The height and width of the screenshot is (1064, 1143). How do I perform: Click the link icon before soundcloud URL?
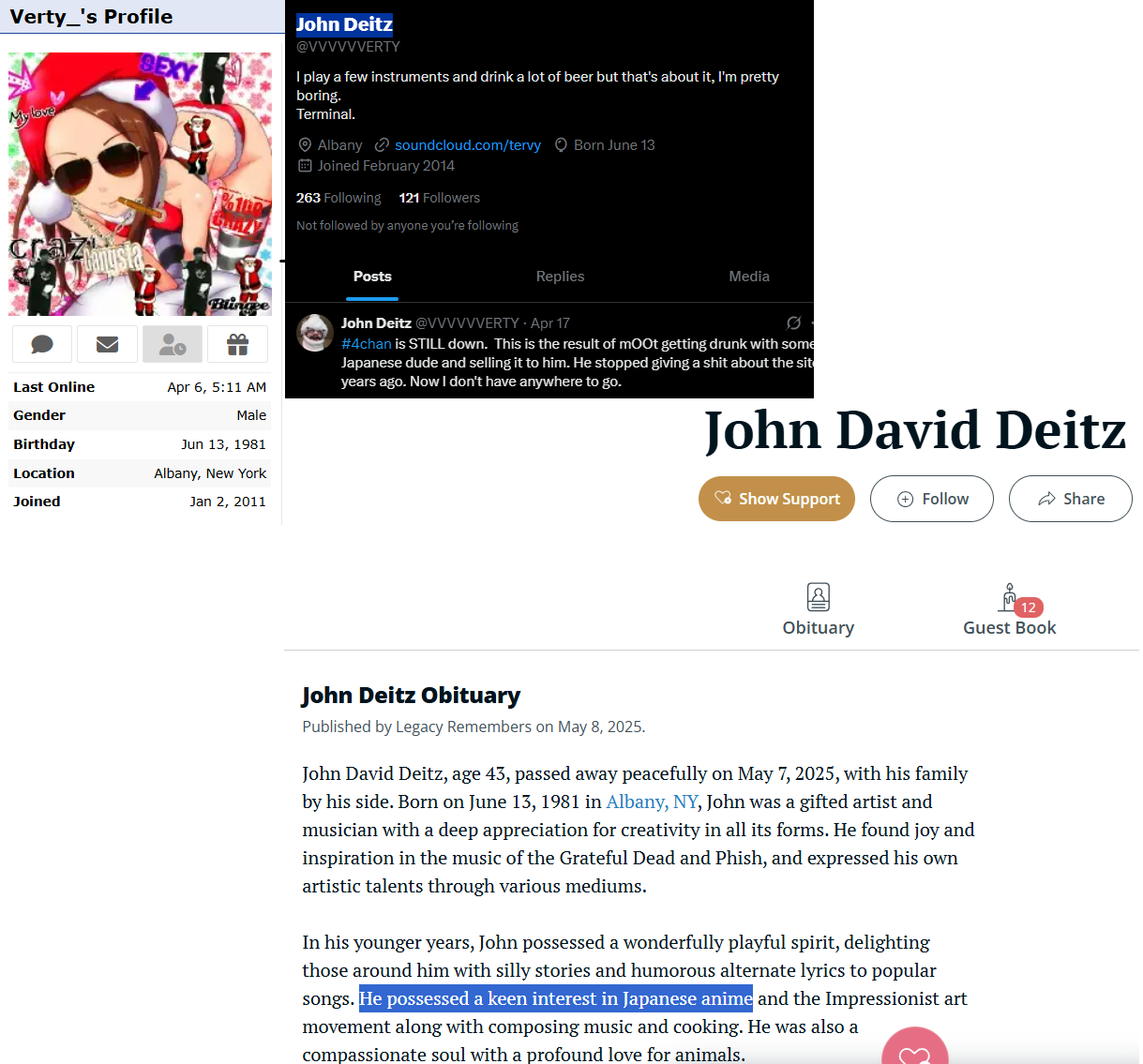pyautogui.click(x=382, y=145)
